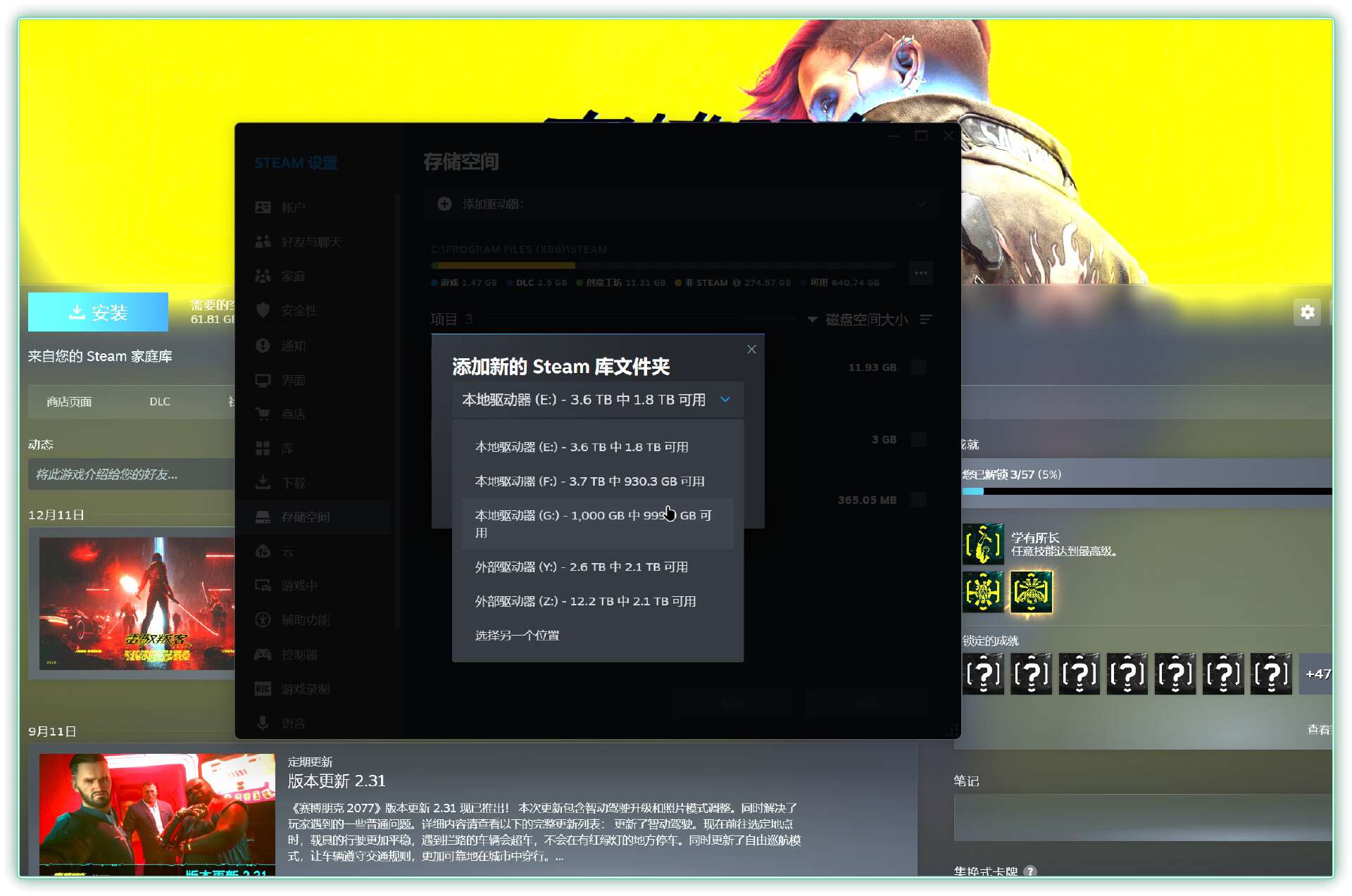The width and height of the screenshot is (1352, 896).
Task: Click the sort order icon beside 磁盘空间大小
Action: pos(926,320)
